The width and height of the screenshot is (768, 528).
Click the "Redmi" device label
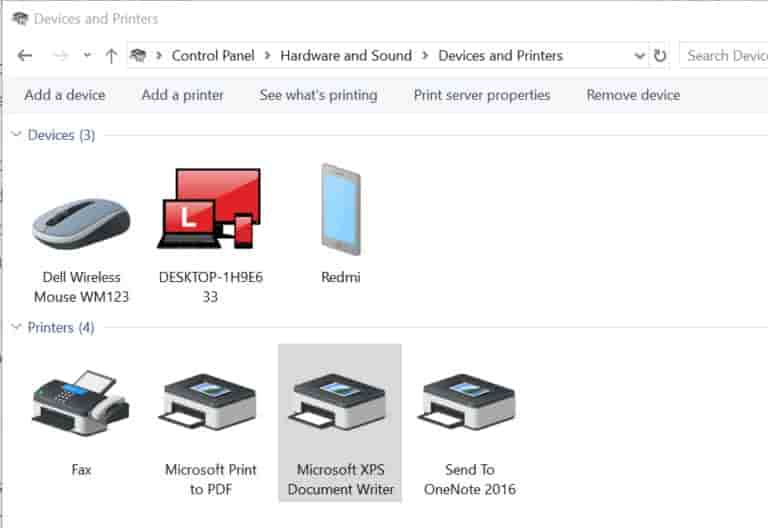340,277
